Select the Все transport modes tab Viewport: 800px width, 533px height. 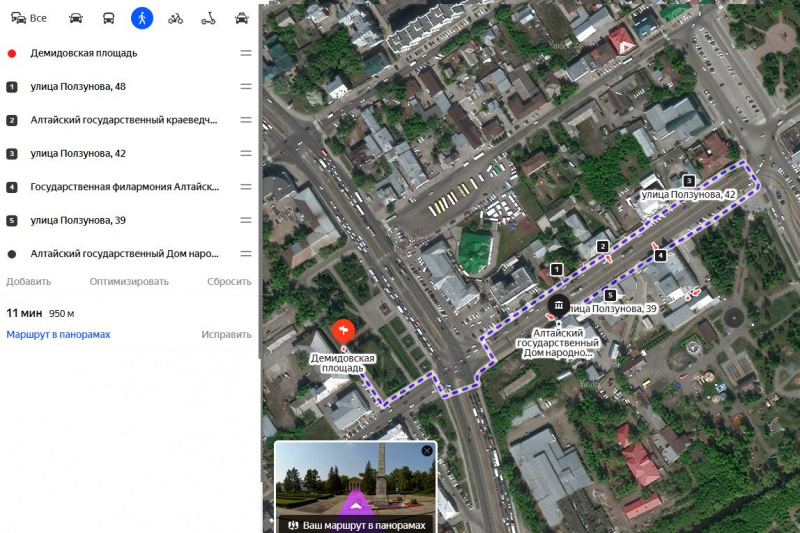tap(29, 18)
